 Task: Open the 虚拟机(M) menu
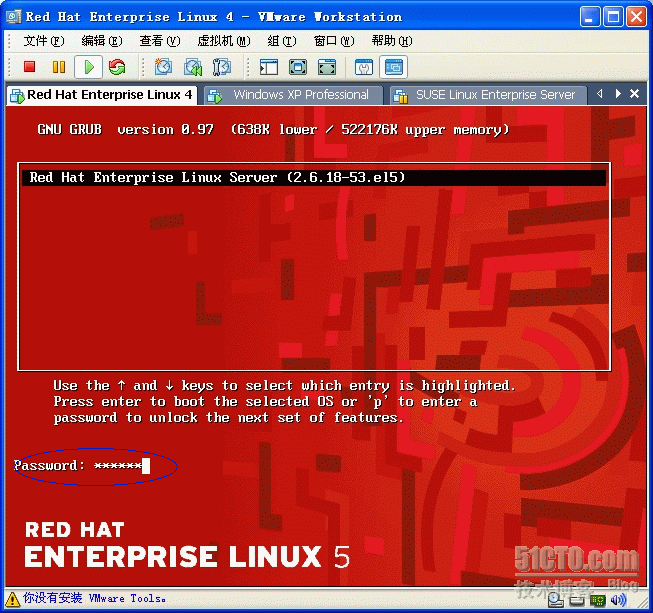pyautogui.click(x=224, y=41)
